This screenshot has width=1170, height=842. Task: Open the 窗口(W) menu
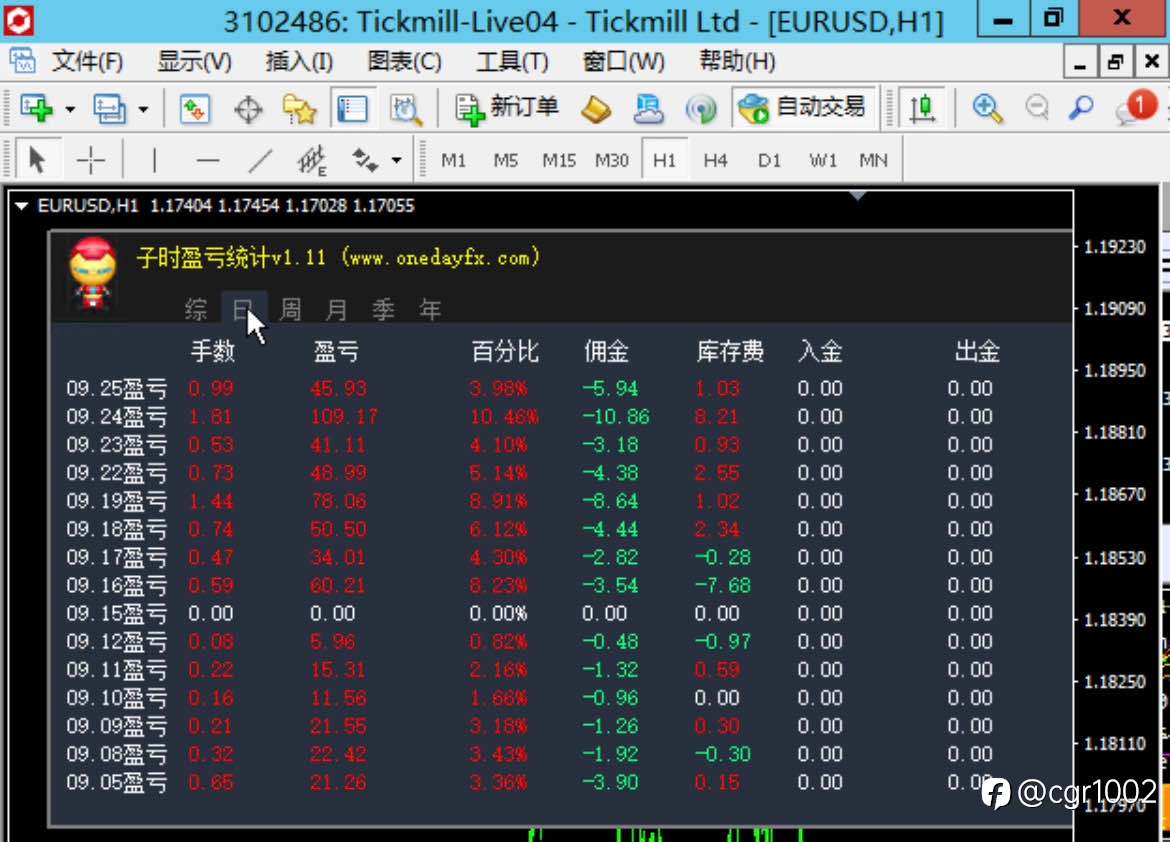[x=623, y=61]
